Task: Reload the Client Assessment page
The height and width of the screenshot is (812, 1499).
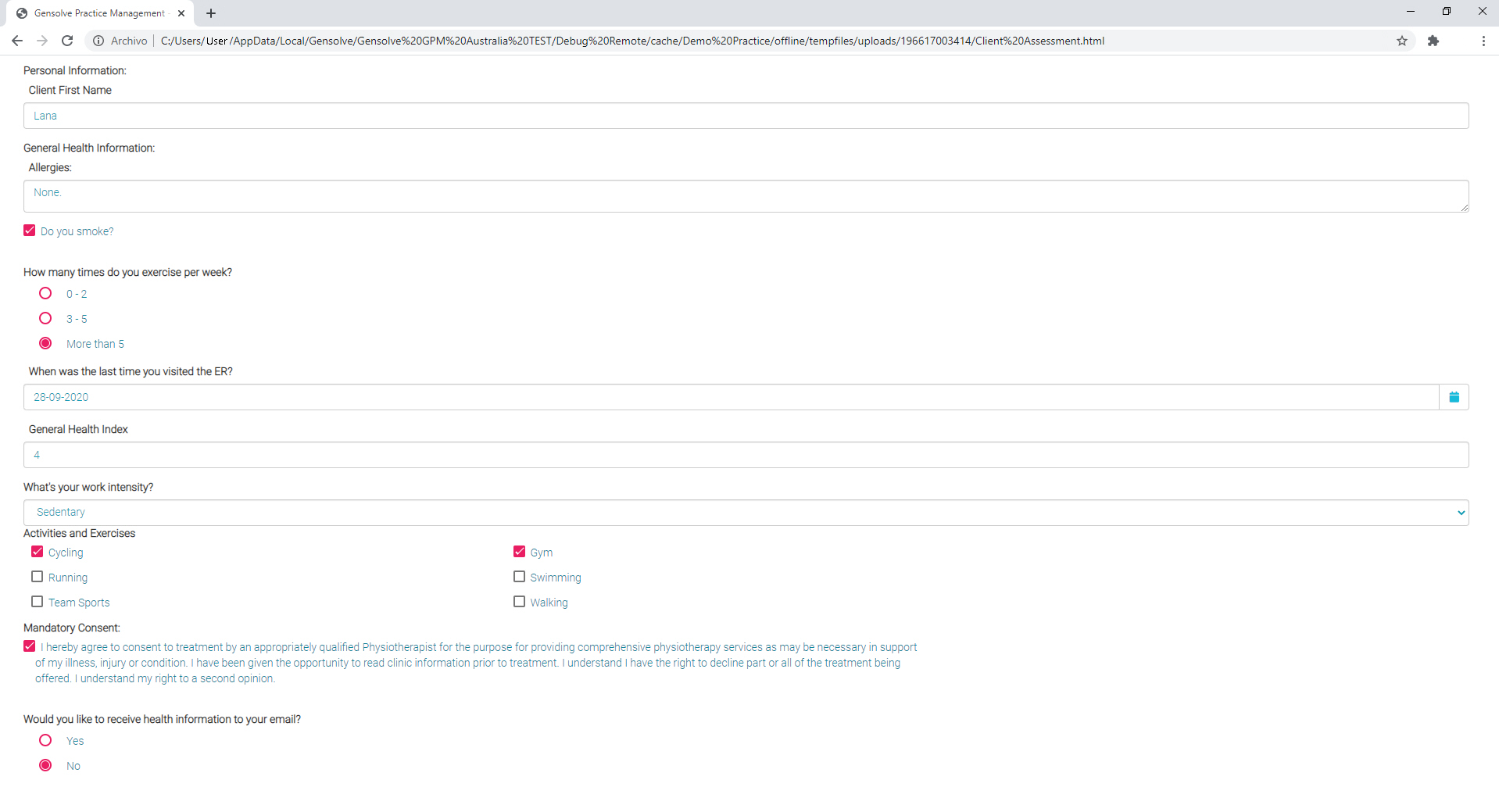Action: (67, 41)
